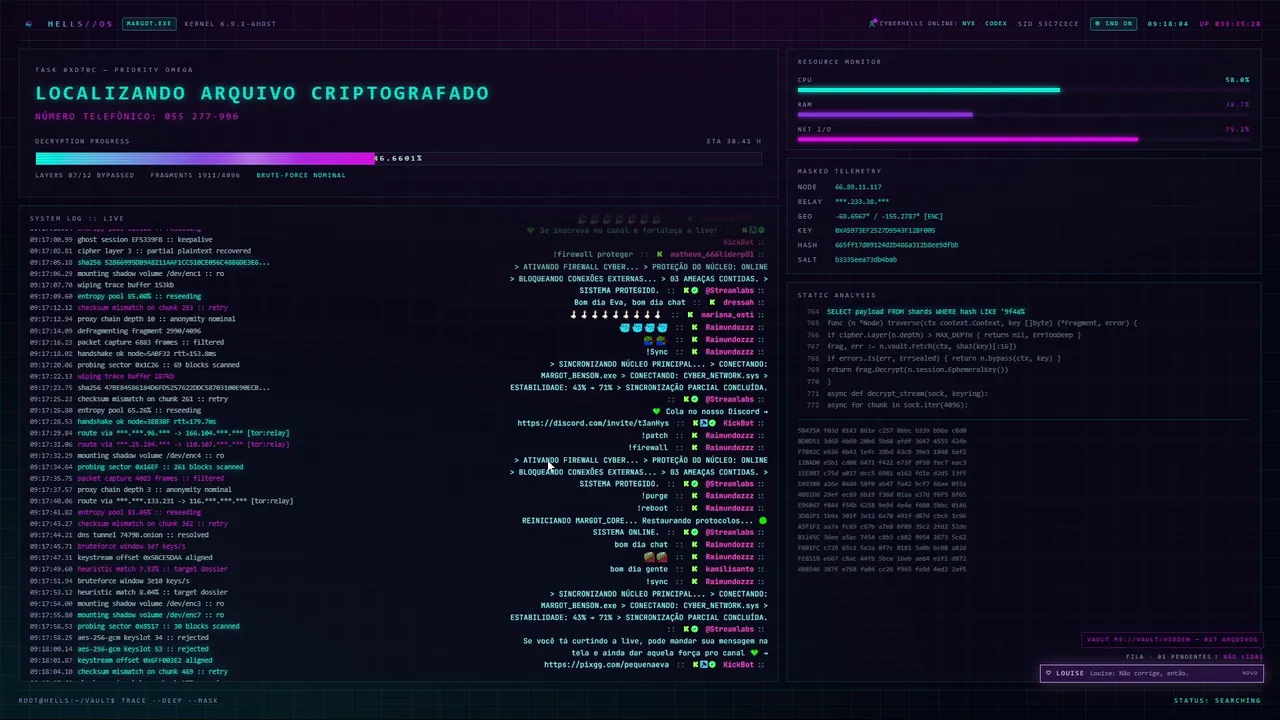This screenshot has width=1280, height=720.
Task: Click FRAGMENTS 1911/4096 text
Action: (x=195, y=175)
